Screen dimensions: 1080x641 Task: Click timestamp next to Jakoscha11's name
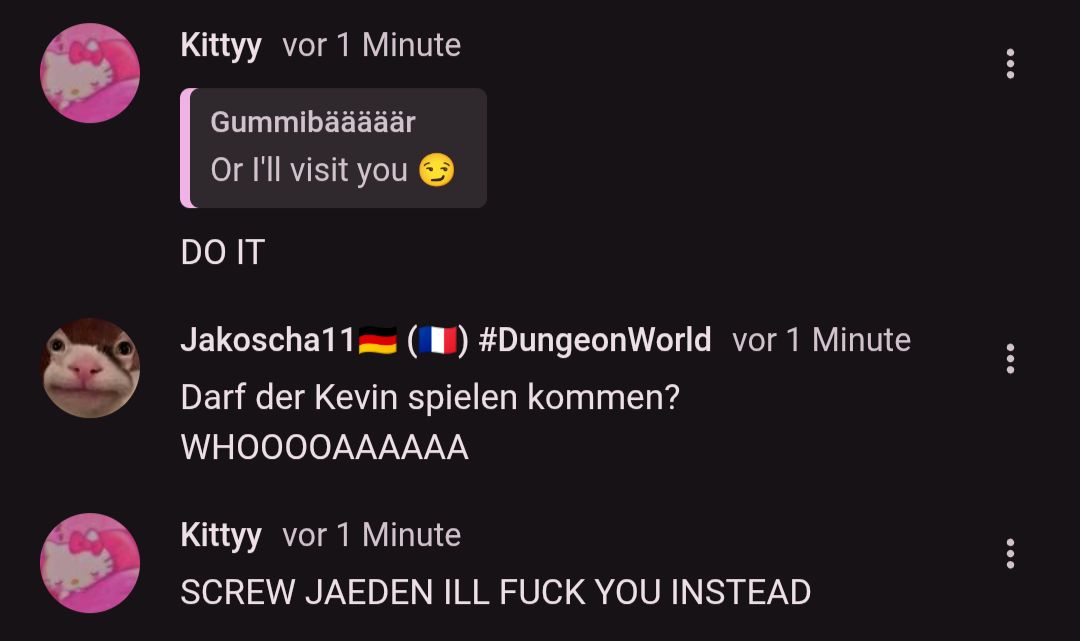pyautogui.click(x=822, y=340)
